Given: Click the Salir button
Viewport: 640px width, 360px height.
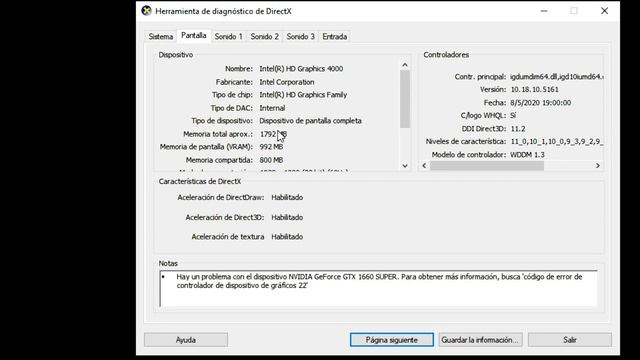Looking at the screenshot, I should click(570, 340).
